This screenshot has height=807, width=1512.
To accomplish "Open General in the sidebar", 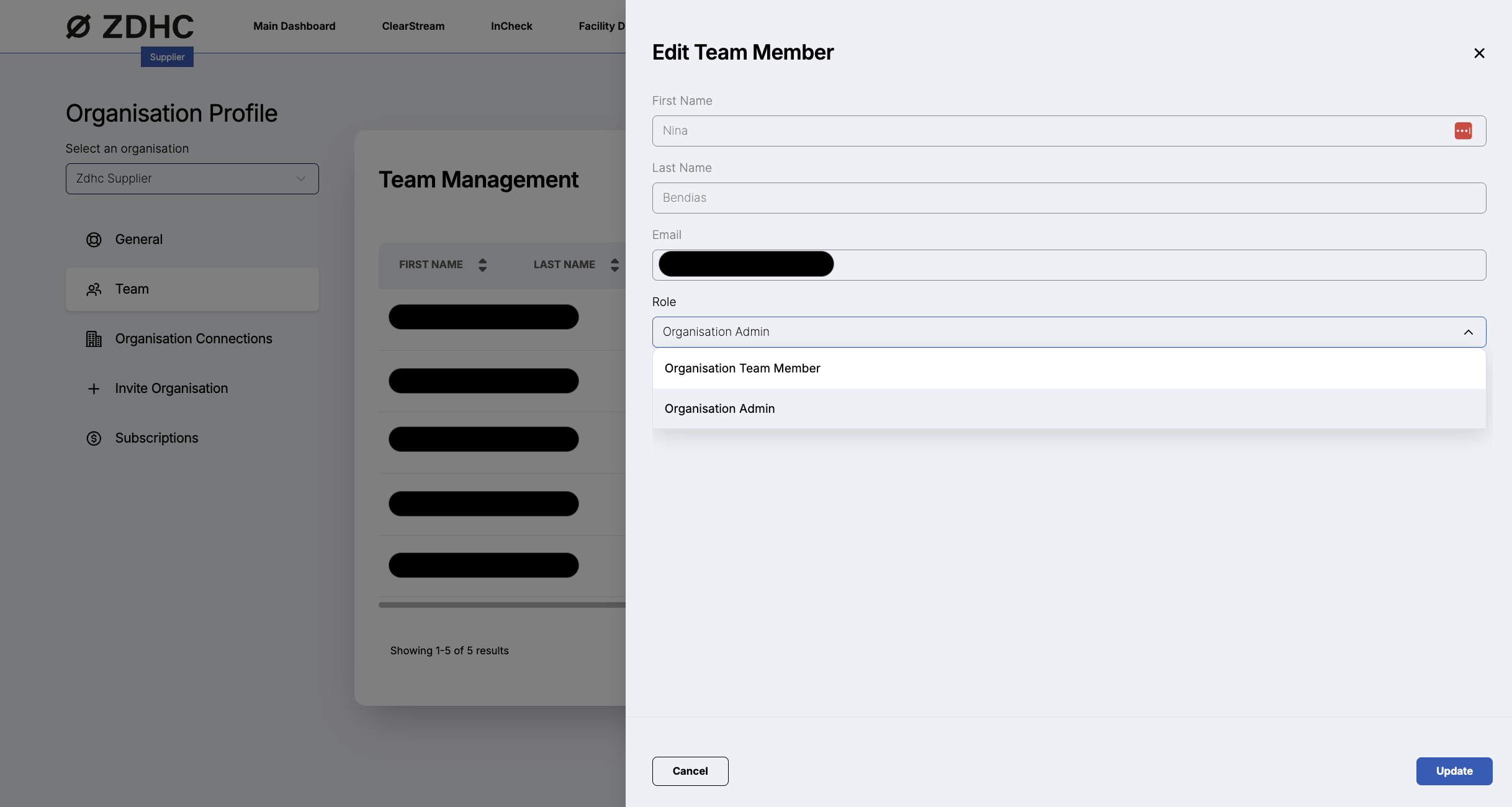I will (x=192, y=240).
